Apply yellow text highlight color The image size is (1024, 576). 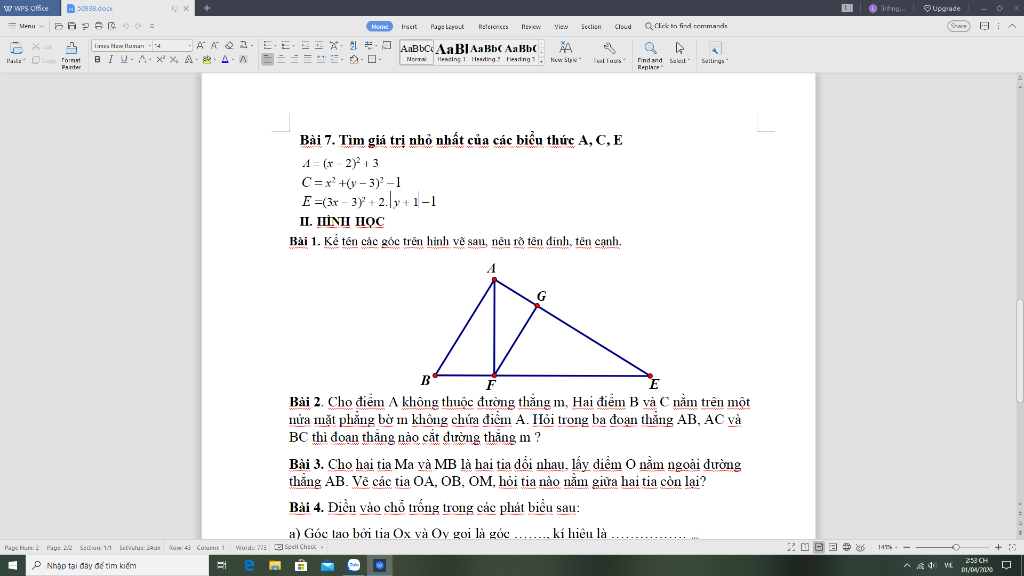click(207, 59)
